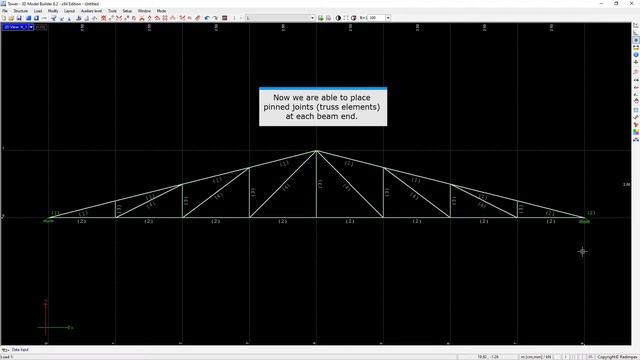Expand the load case combo box arrow
Viewport: 640px width, 360px height.
pos(313,18)
